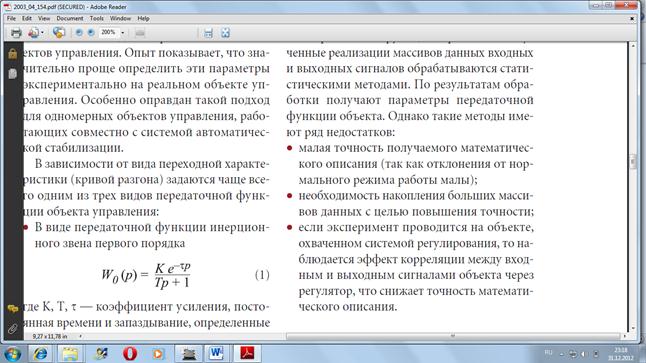Viewport: 646px width, 363px height.
Task: Click the full screen fit-page icon
Action: click(x=225, y=33)
